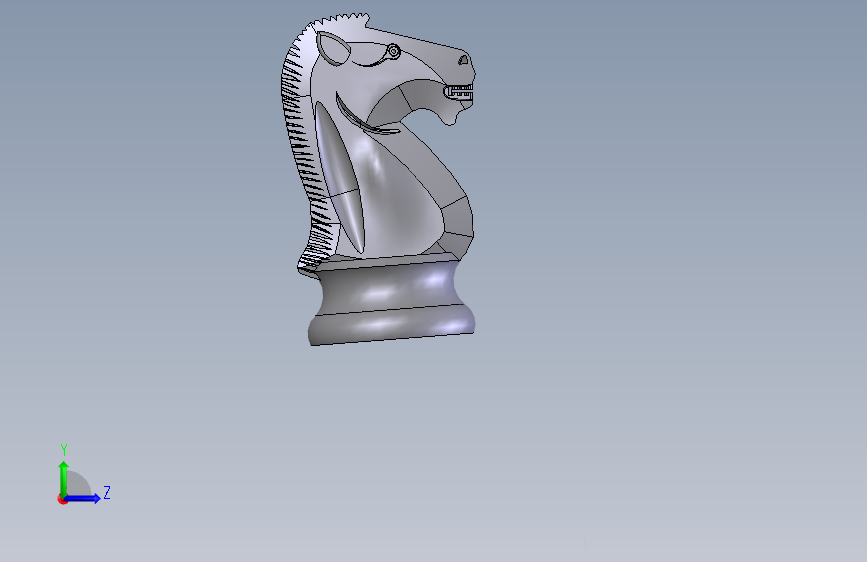Select the knight's ear face

pyautogui.click(x=333, y=48)
